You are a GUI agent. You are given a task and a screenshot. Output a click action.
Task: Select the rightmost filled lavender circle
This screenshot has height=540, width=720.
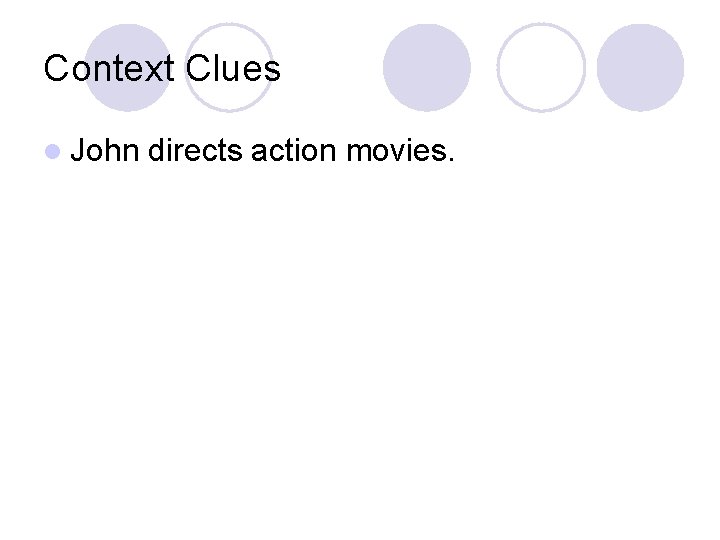coord(640,68)
